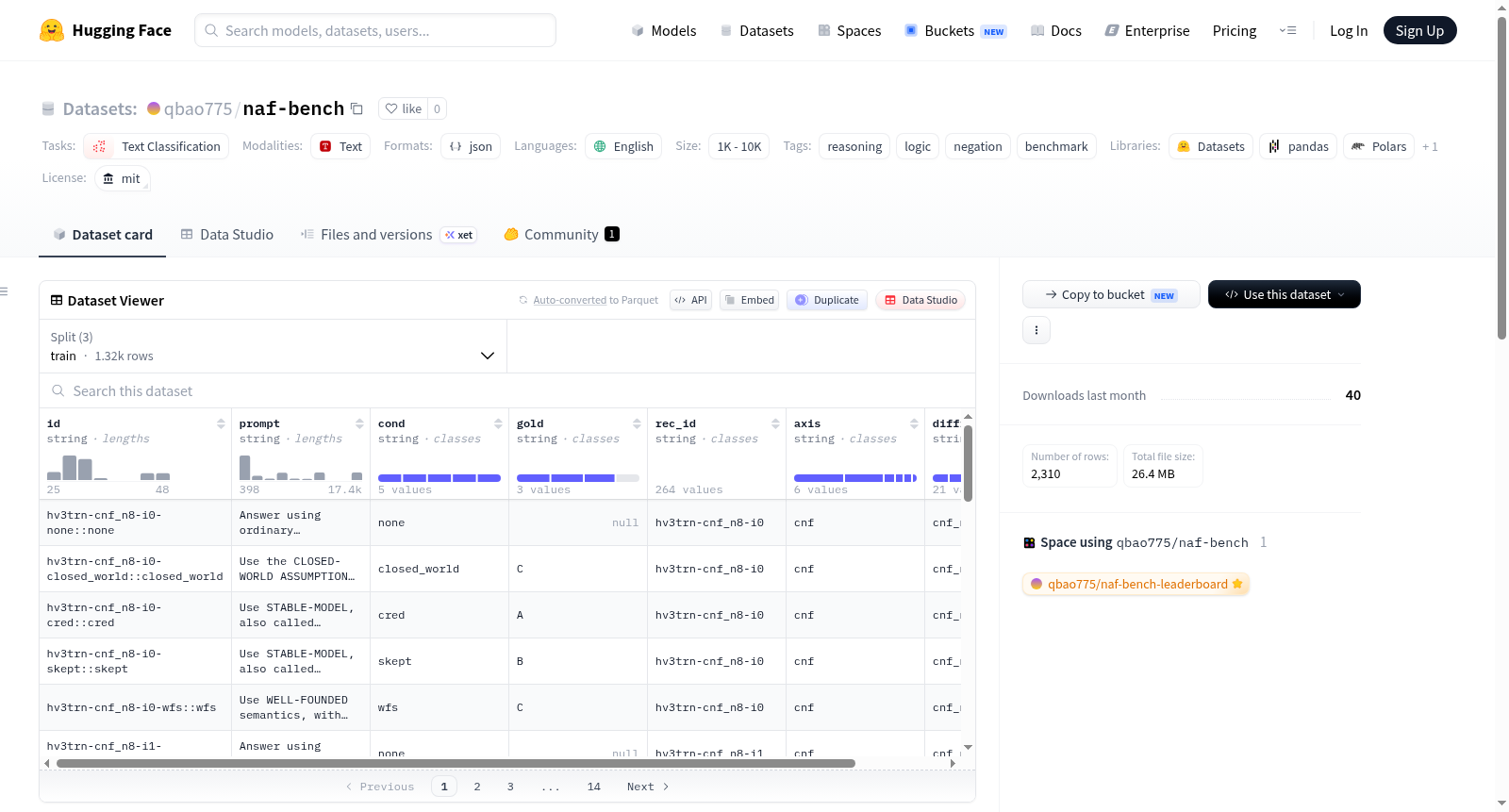Image resolution: width=1509 pixels, height=812 pixels.
Task: Show additional libraries with +1
Action: tap(1430, 146)
